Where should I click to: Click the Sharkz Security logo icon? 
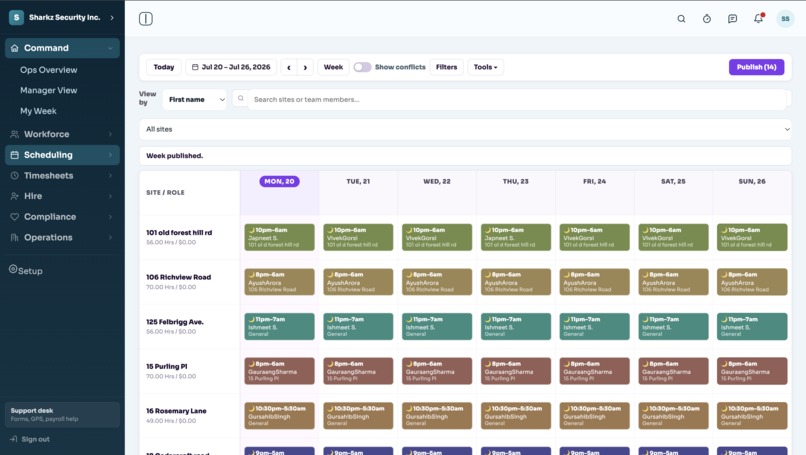click(x=16, y=17)
